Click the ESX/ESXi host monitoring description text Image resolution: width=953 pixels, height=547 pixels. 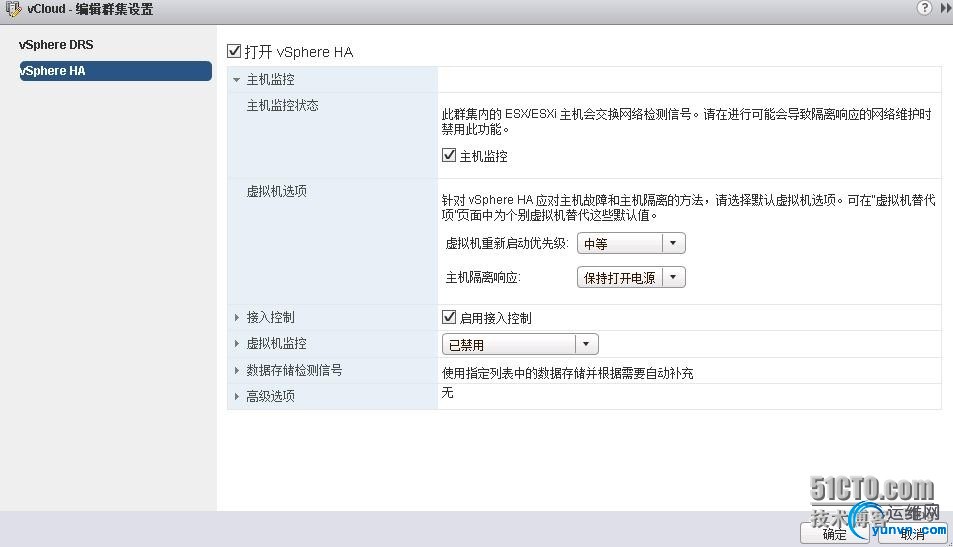[x=686, y=122]
